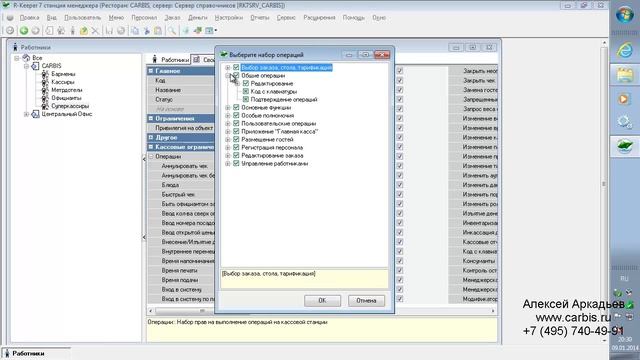Open the Windows Media Player icon

[624, 99]
